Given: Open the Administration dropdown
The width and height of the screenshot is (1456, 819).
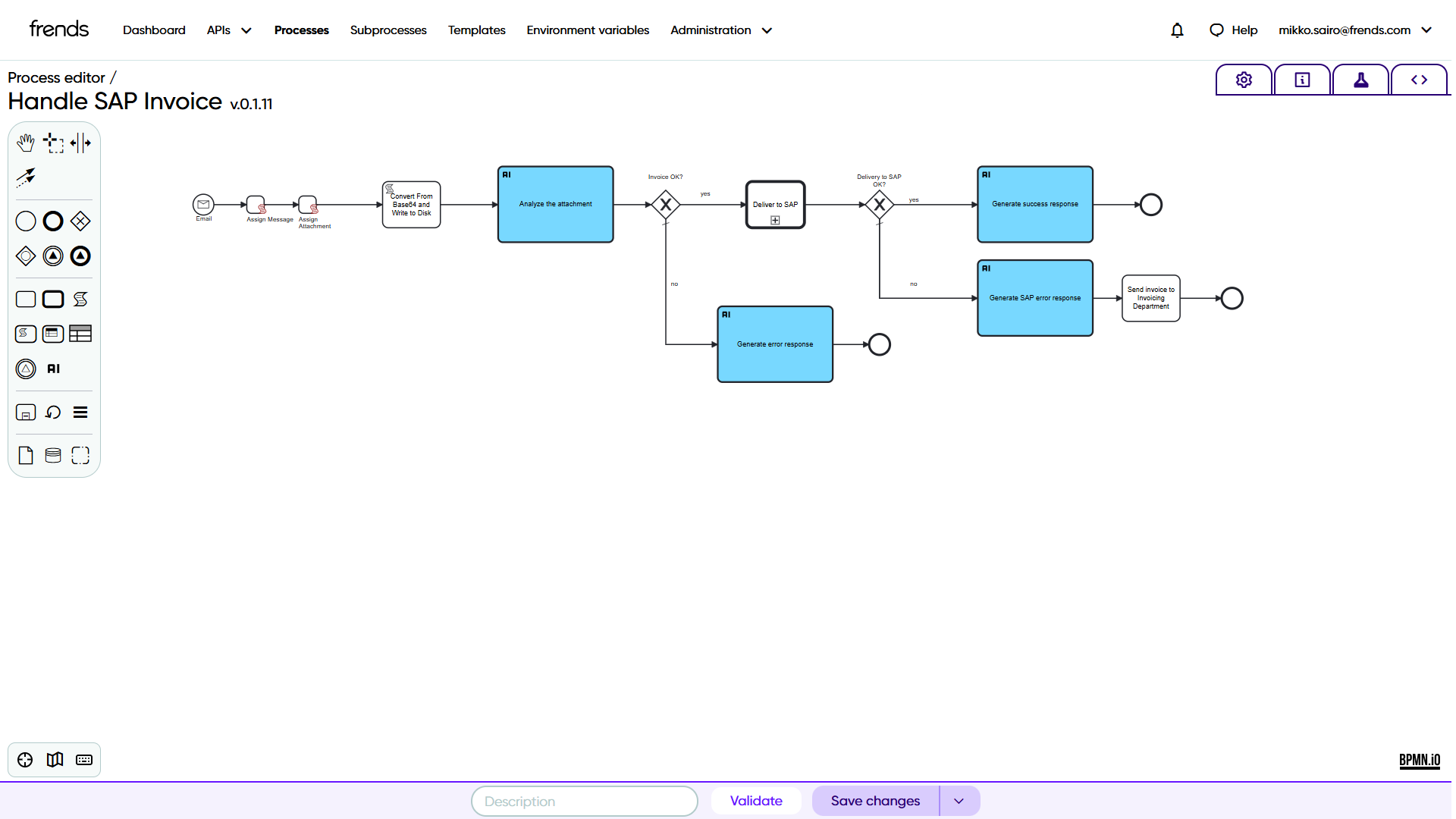Looking at the screenshot, I should (720, 30).
